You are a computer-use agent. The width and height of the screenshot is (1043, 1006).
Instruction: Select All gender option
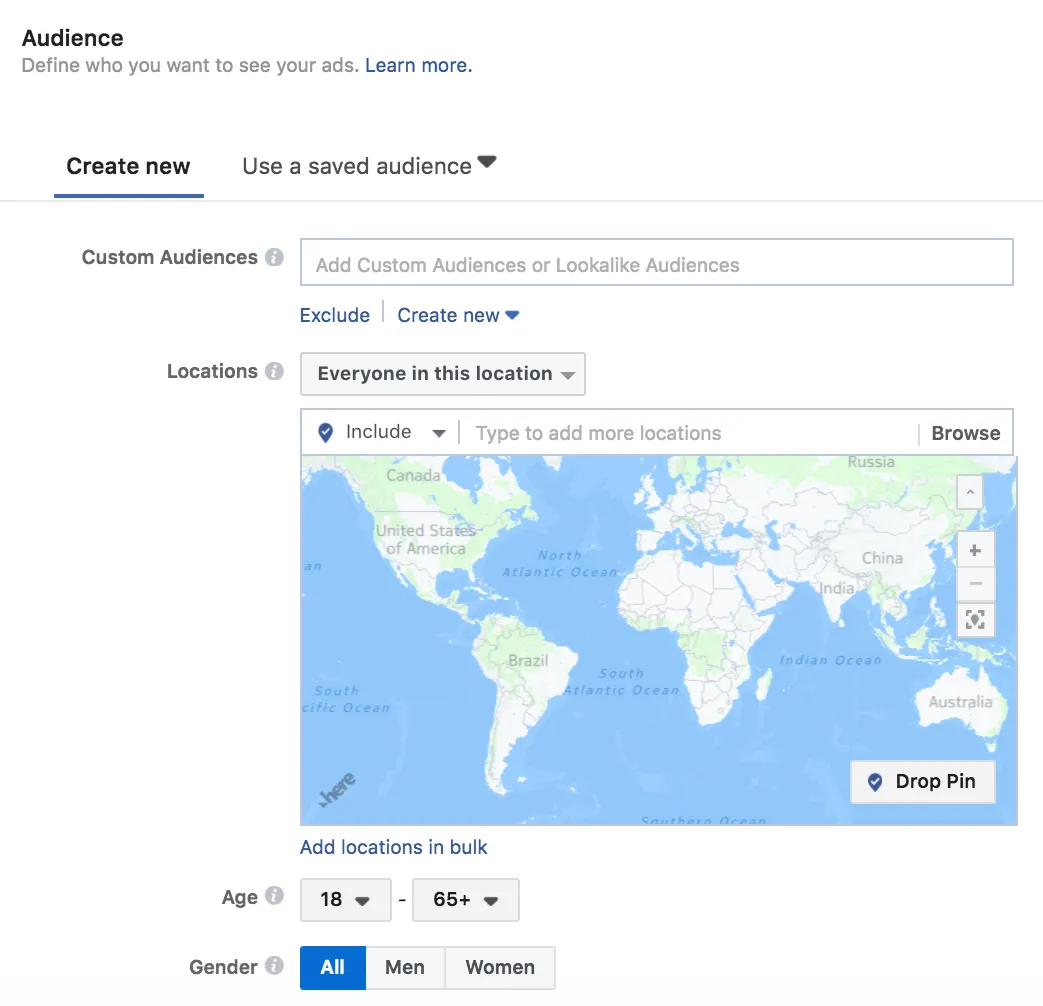(x=333, y=967)
